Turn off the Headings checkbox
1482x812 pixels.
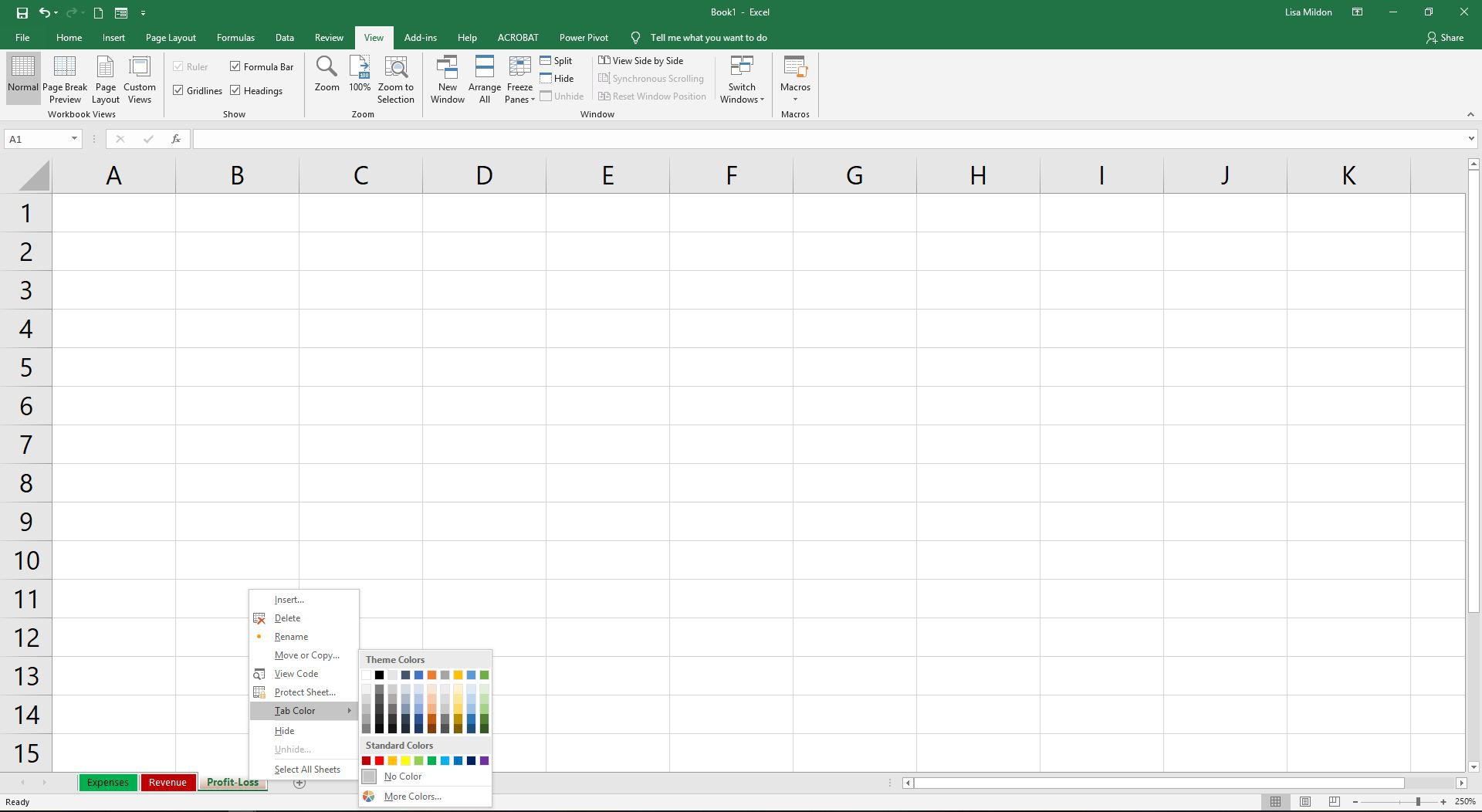click(236, 90)
